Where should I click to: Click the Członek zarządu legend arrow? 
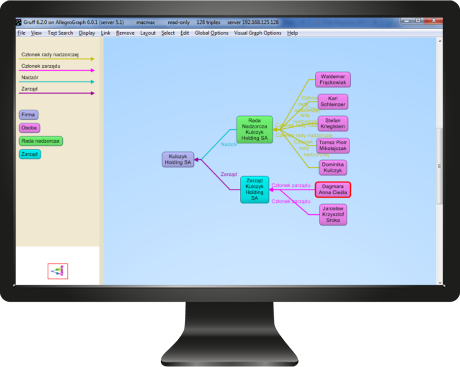click(57, 70)
